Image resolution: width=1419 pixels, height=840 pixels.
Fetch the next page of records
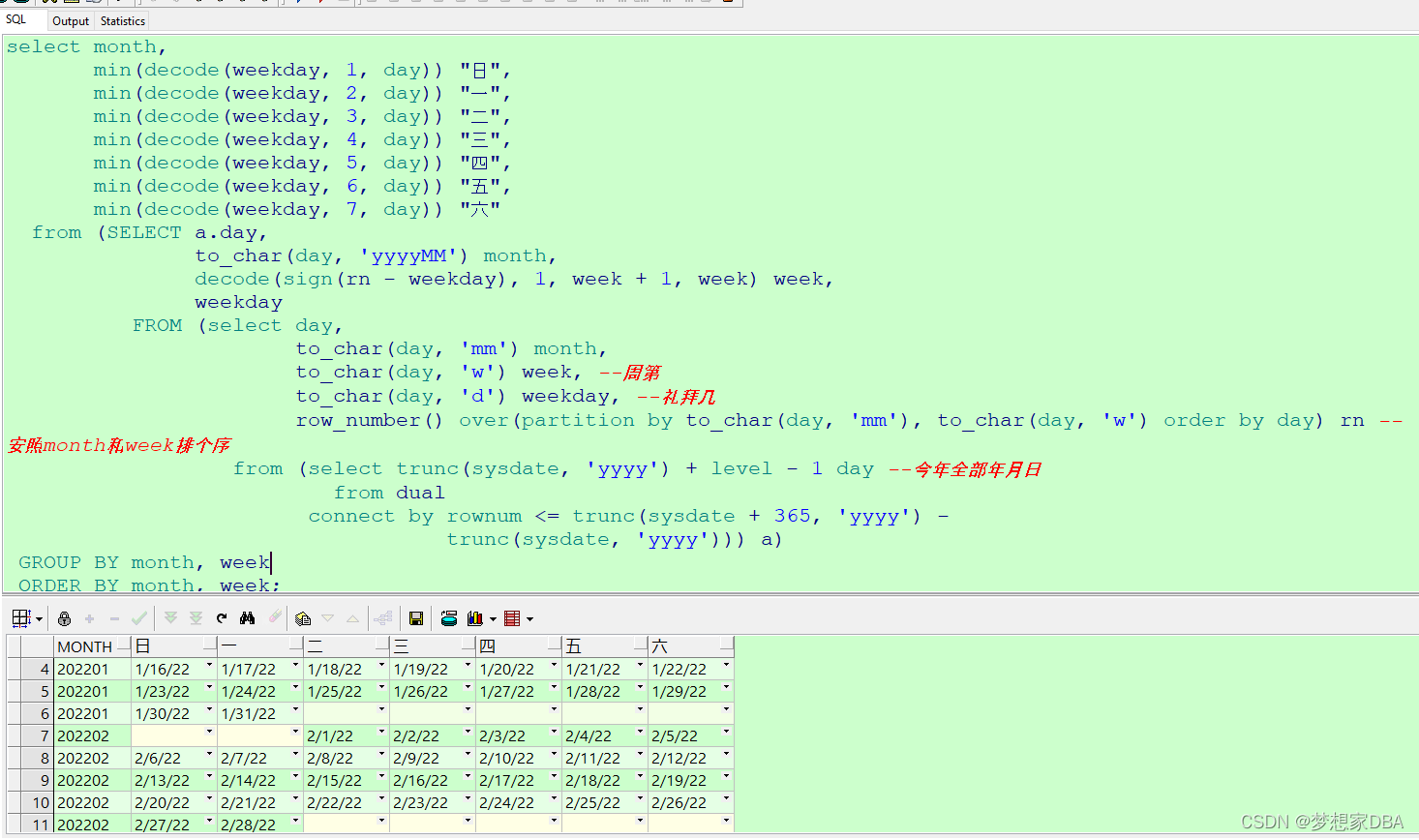pos(170,617)
